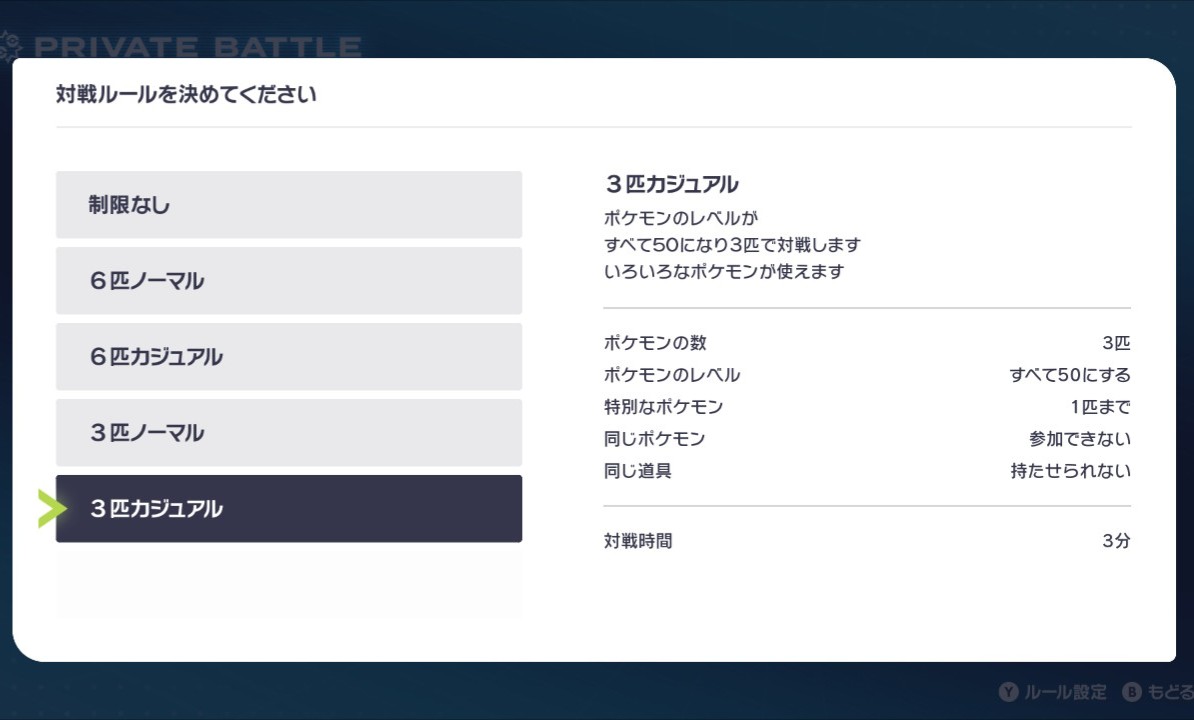
Task: Choose the 6匹ノーマル battle rule
Action: [289, 281]
